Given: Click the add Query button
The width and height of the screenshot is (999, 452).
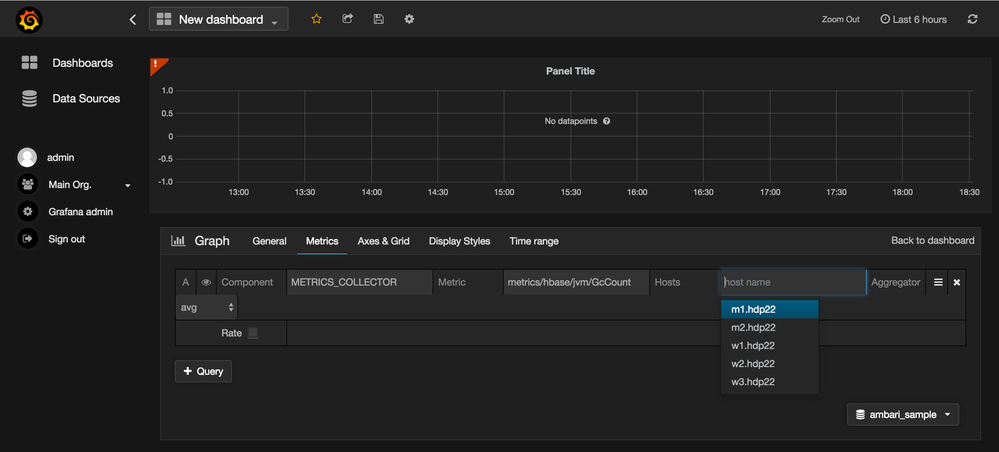Looking at the screenshot, I should click(203, 371).
